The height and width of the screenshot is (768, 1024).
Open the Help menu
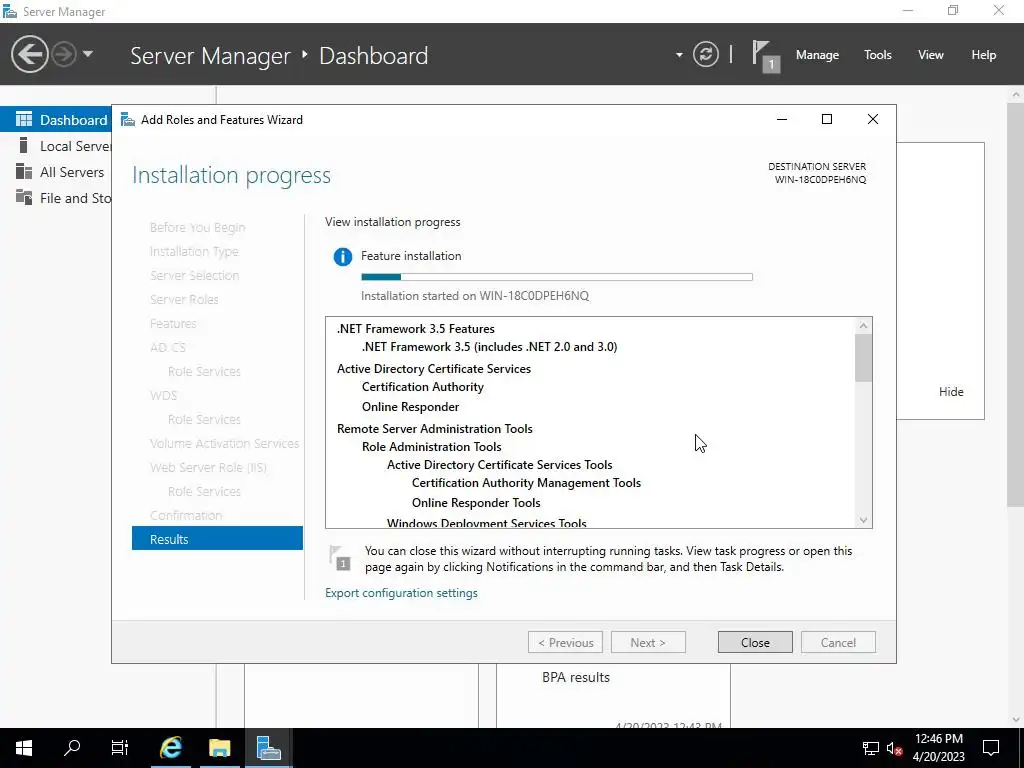coord(984,55)
